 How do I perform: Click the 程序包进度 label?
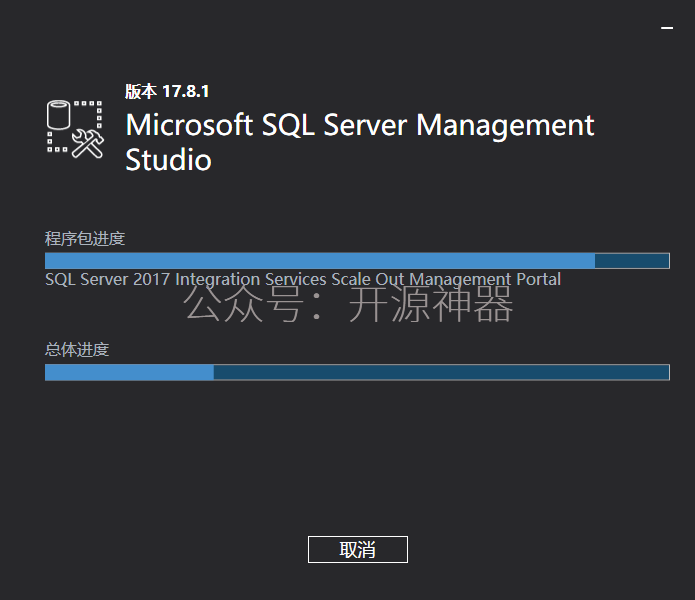[x=85, y=238]
